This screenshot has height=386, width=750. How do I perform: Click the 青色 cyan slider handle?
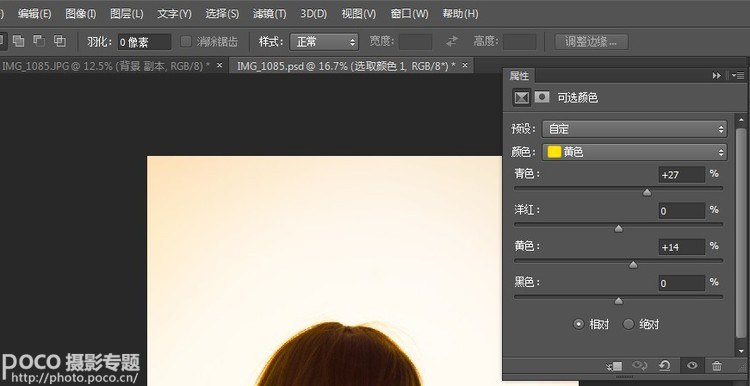[647, 192]
